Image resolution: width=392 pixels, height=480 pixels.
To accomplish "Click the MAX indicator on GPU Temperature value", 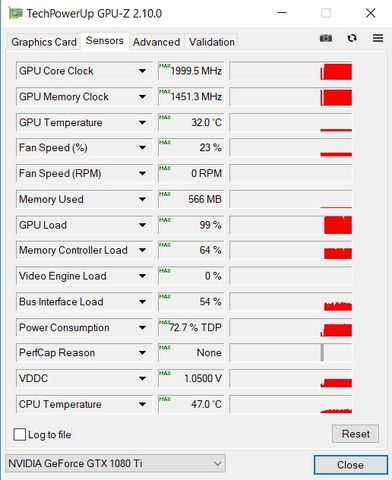I will 165,117.
